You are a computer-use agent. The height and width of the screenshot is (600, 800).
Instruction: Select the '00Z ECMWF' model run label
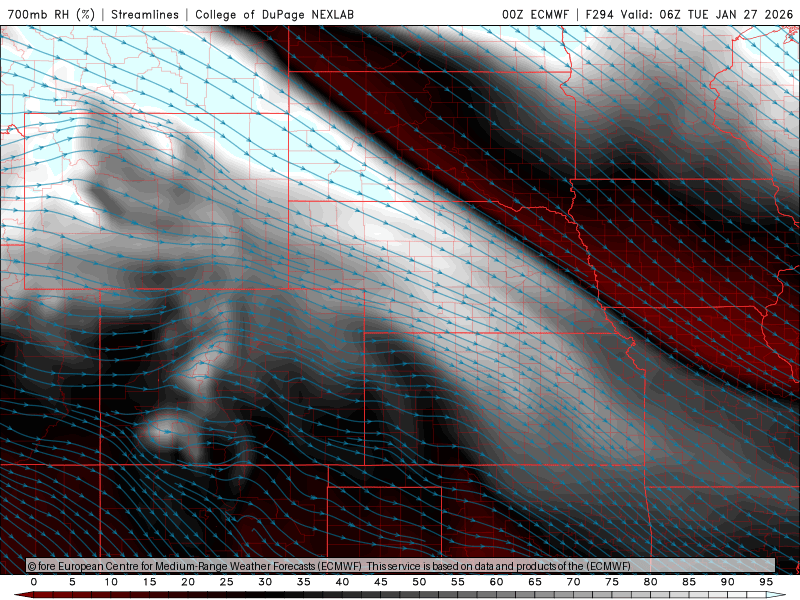(x=535, y=14)
